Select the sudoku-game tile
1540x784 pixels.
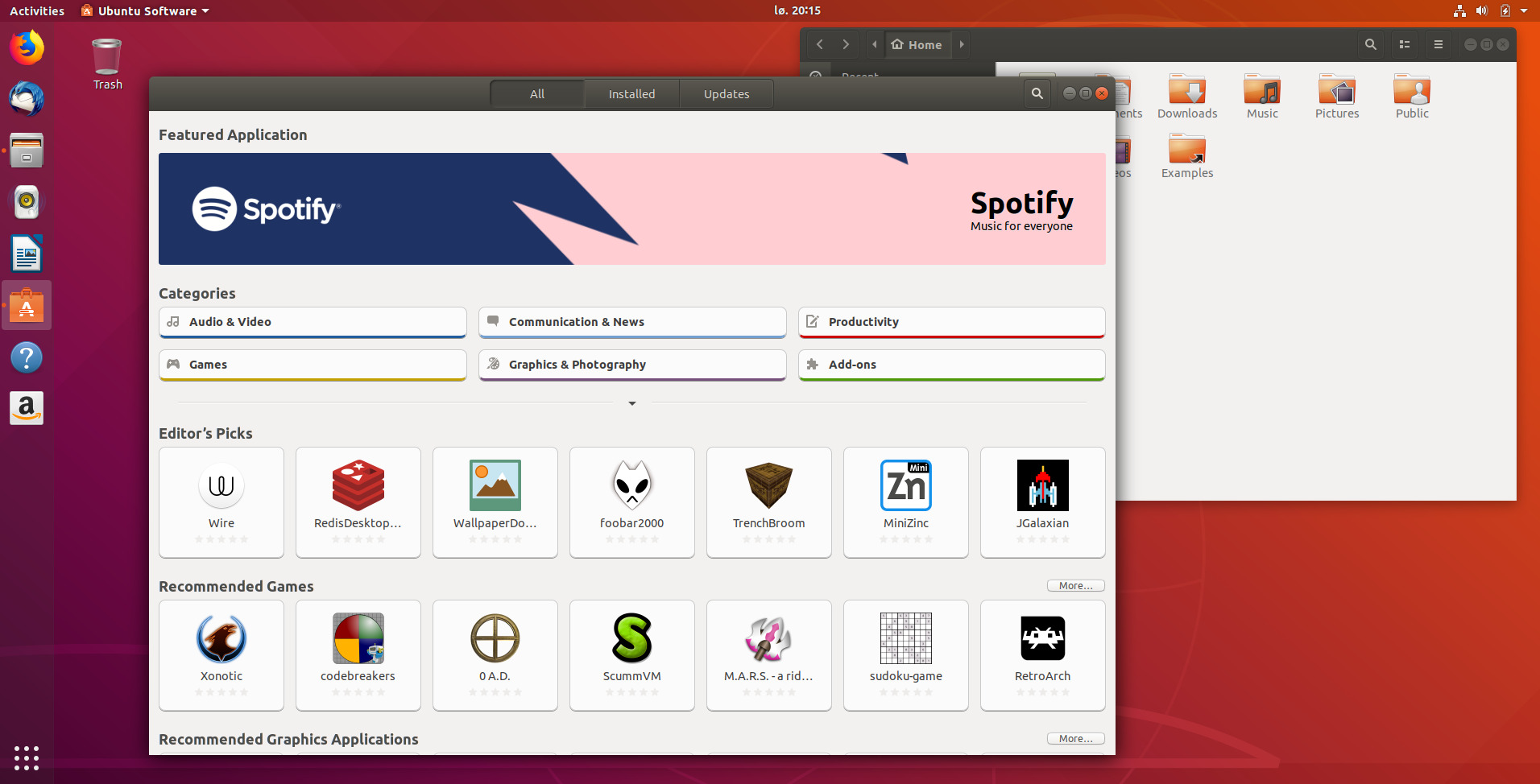906,655
